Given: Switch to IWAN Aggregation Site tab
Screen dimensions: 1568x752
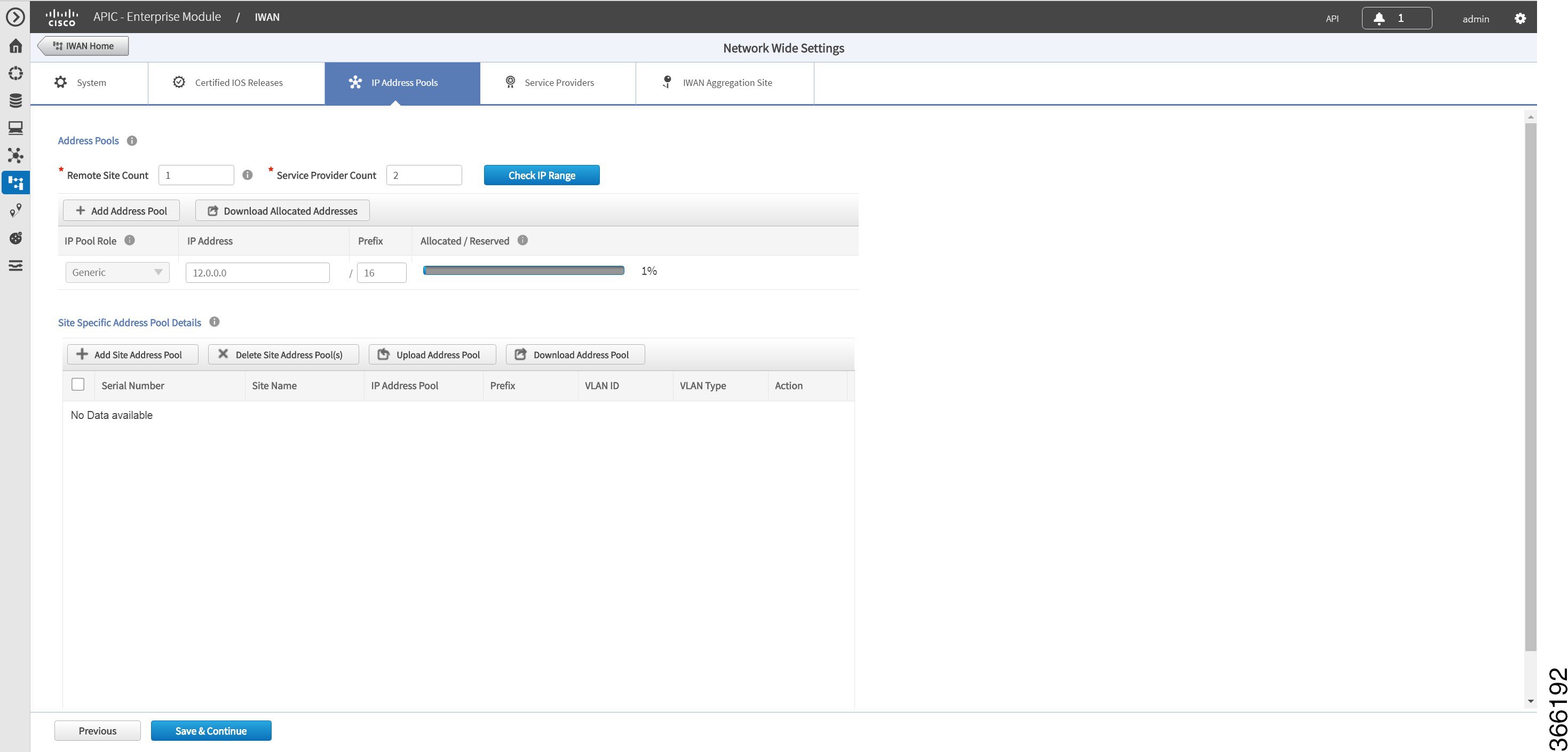Looking at the screenshot, I should click(x=724, y=83).
